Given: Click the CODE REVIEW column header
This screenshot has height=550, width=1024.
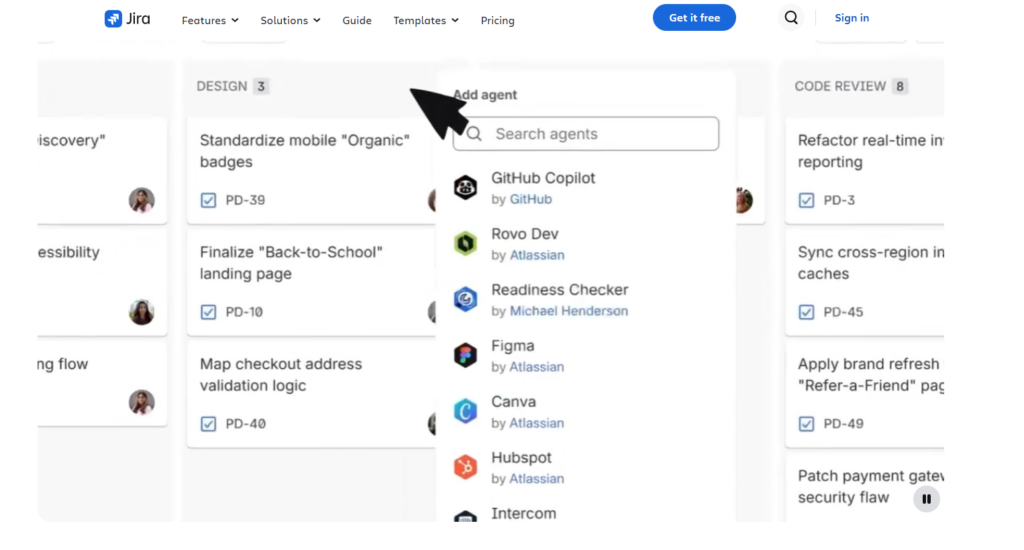Looking at the screenshot, I should [x=840, y=86].
